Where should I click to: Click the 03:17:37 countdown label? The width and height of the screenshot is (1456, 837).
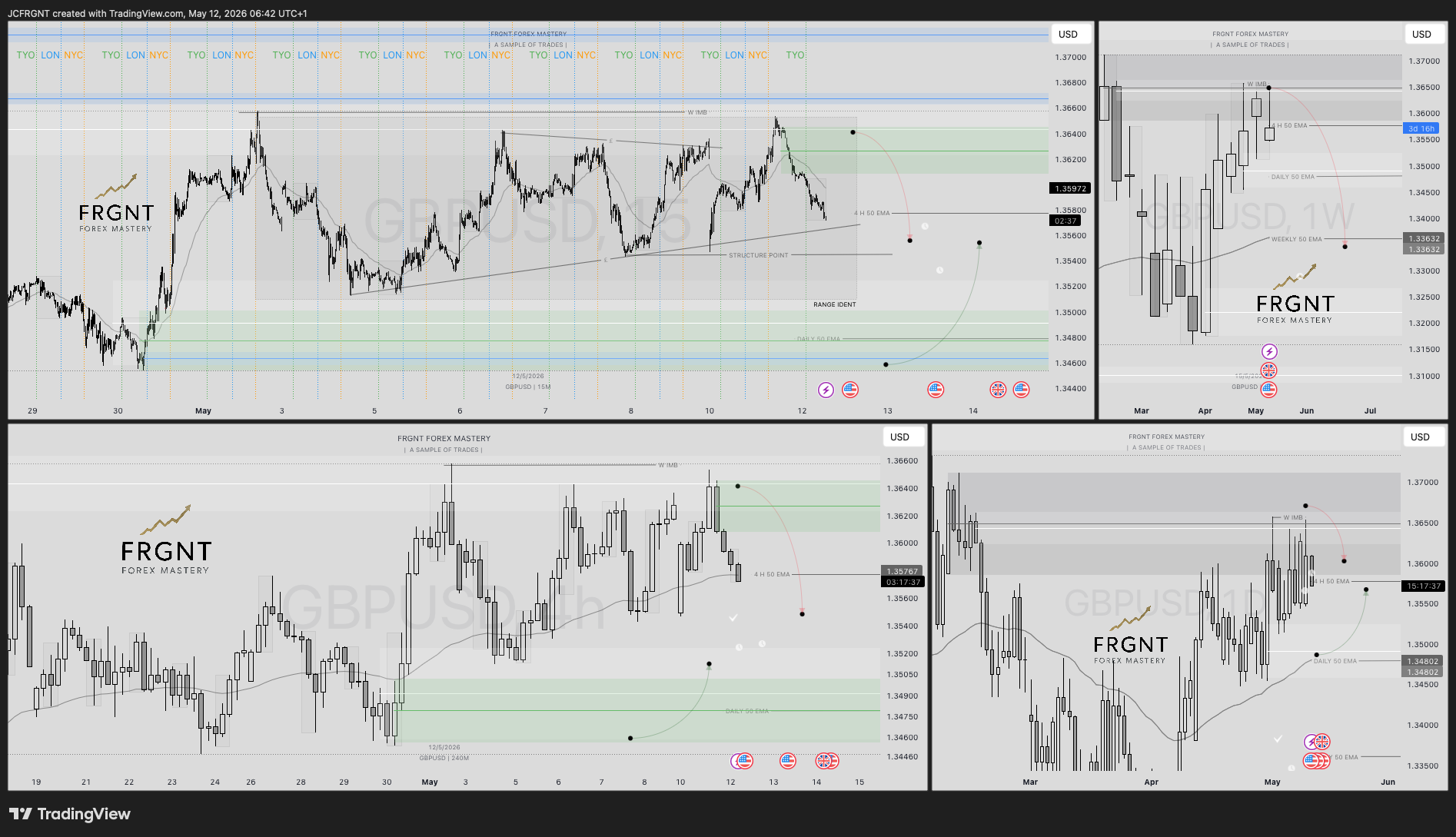tap(903, 582)
